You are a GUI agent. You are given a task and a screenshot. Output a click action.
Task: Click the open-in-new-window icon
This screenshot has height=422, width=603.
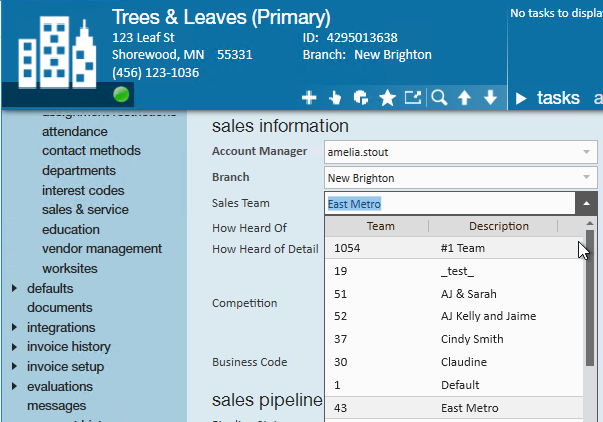point(412,97)
